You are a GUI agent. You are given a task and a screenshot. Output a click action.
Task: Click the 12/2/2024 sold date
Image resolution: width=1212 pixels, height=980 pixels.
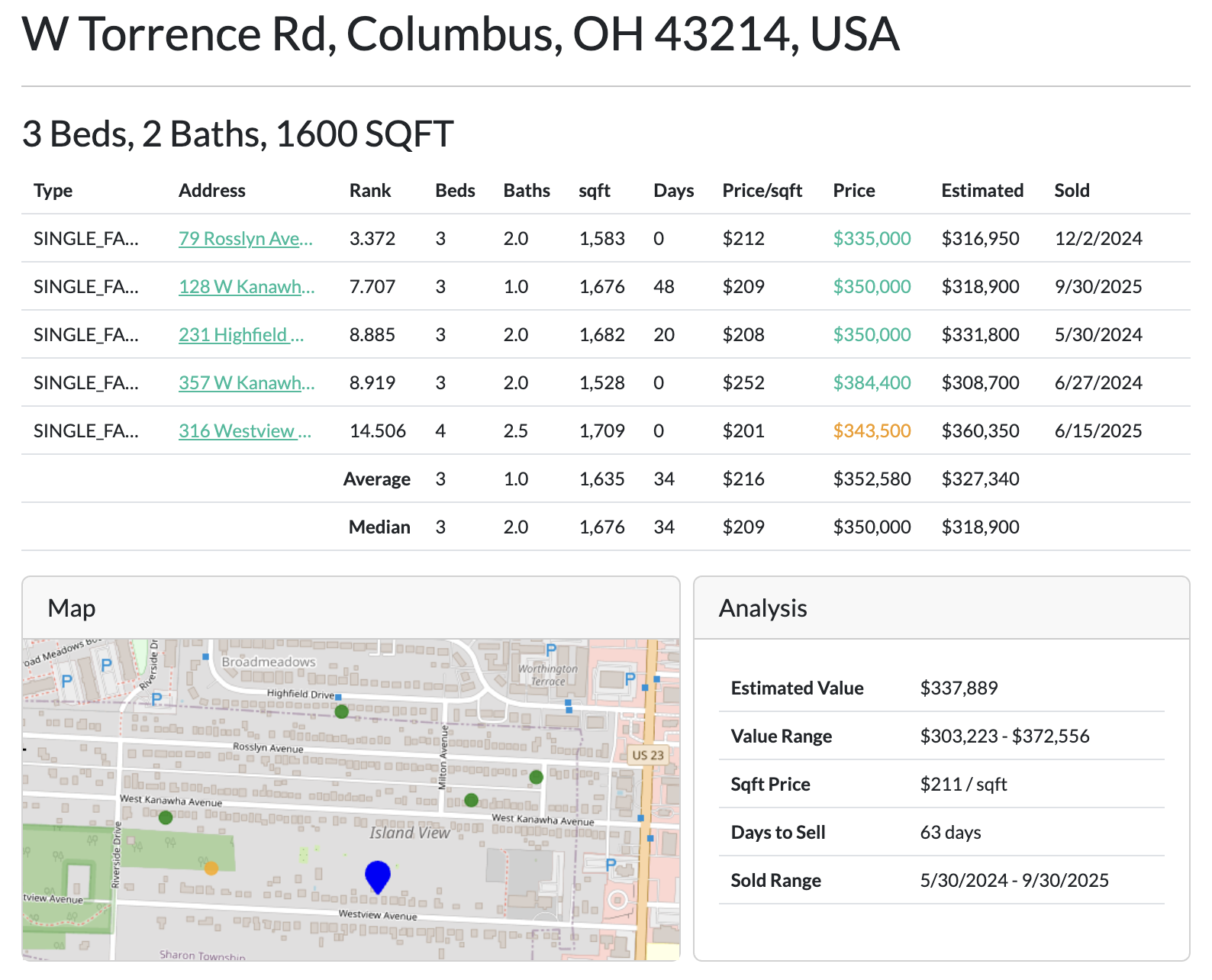(1098, 238)
